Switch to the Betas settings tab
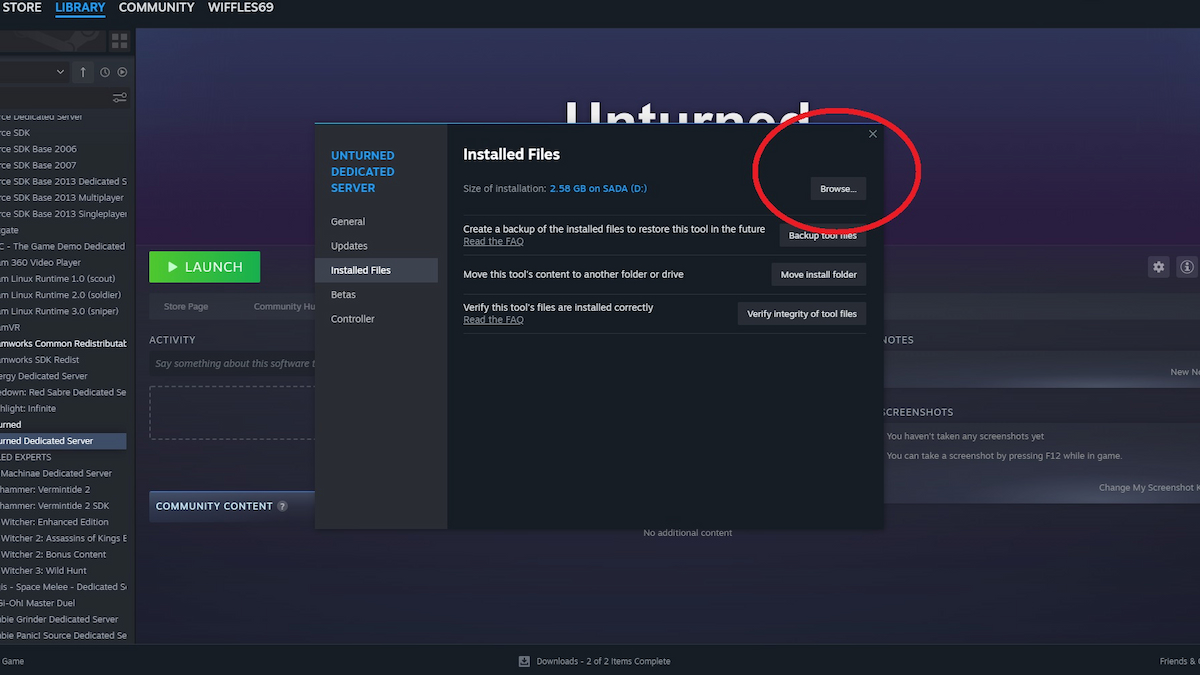This screenshot has height=675, width=1200. coord(343,295)
